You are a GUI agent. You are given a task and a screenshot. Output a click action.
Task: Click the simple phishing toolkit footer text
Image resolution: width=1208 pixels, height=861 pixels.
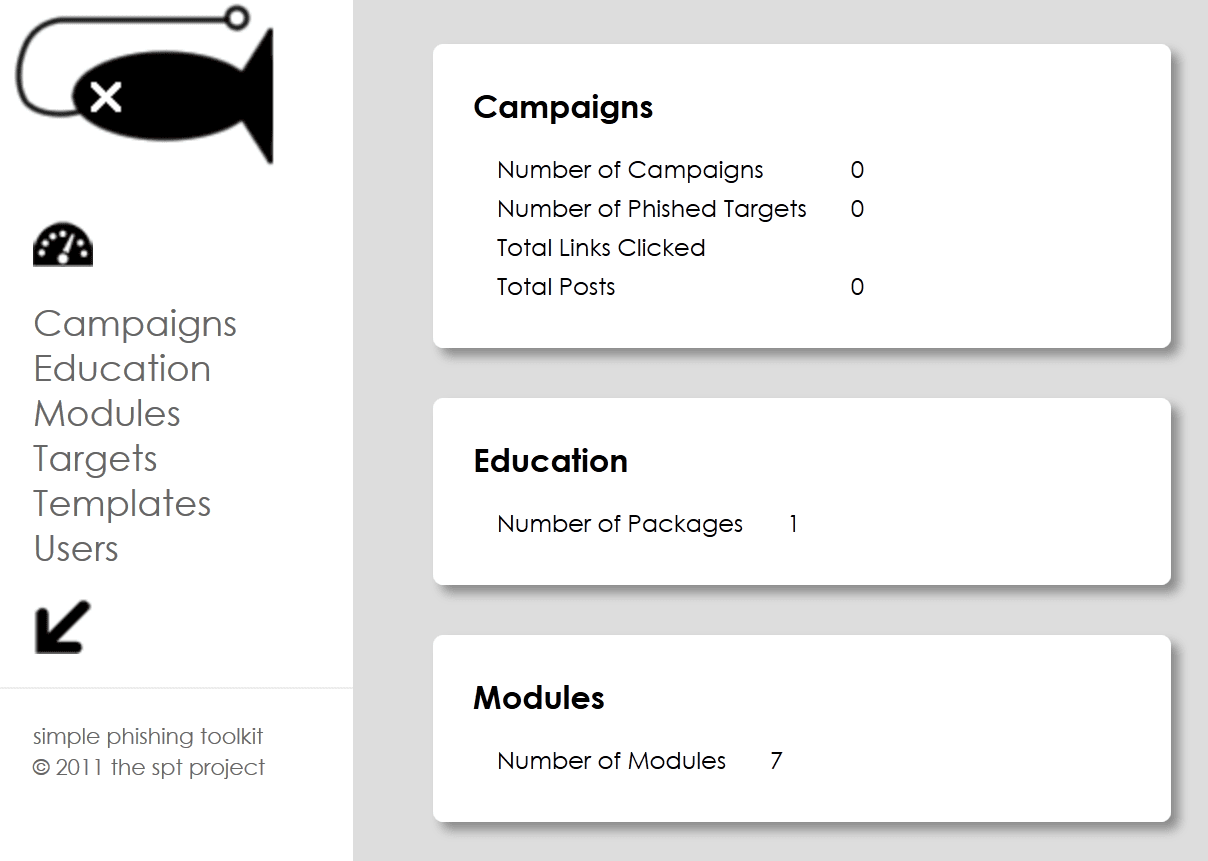[x=148, y=737]
